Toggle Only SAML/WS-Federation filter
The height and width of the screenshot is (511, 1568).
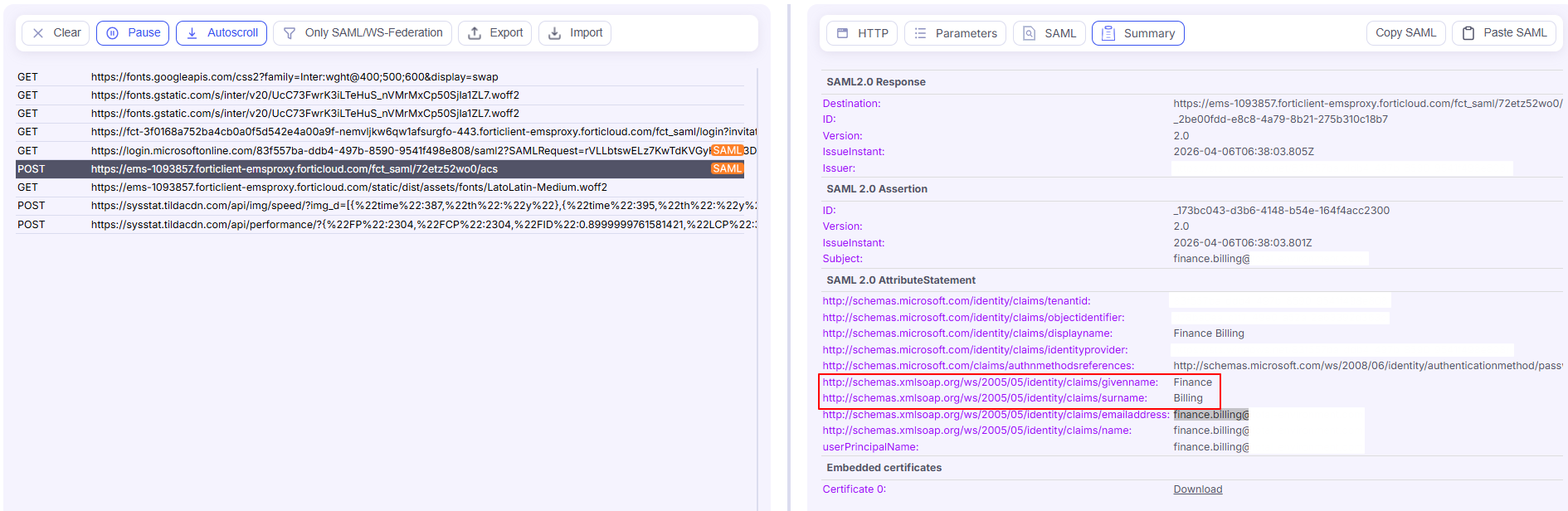coord(363,33)
